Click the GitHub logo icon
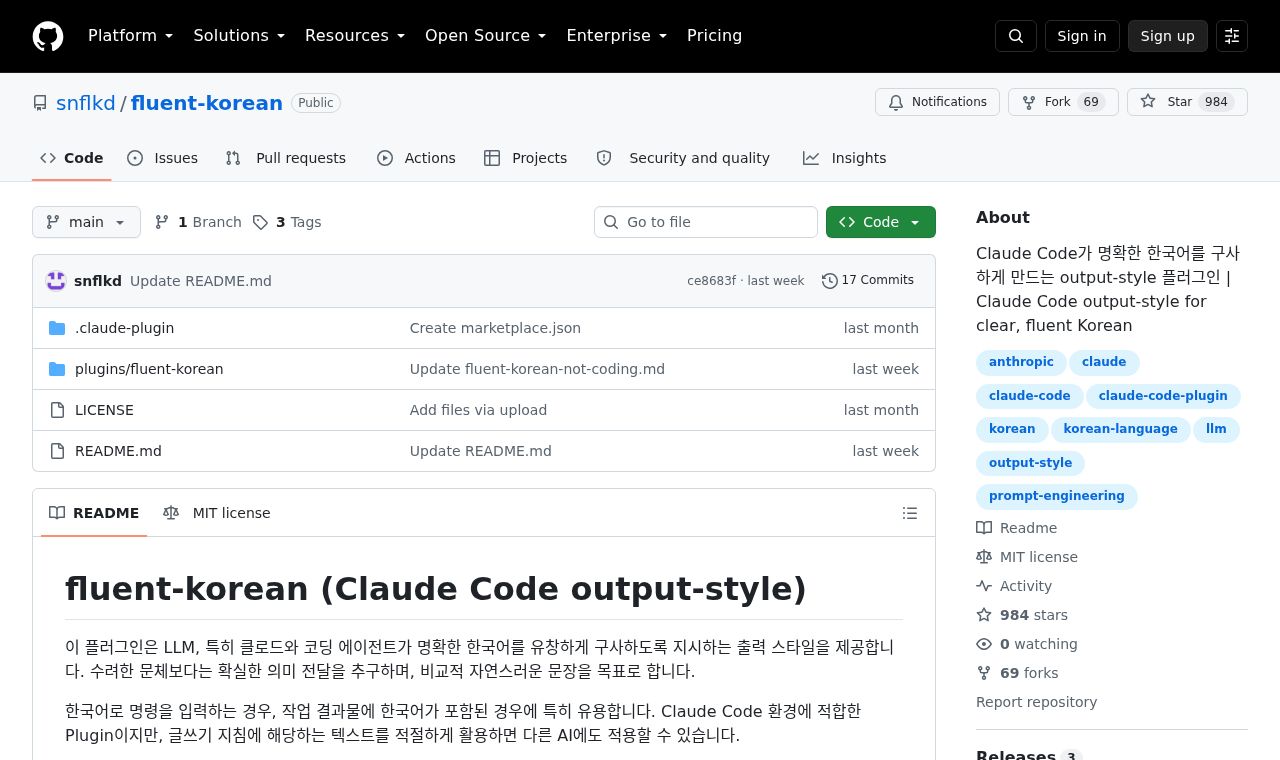 coord(48,36)
